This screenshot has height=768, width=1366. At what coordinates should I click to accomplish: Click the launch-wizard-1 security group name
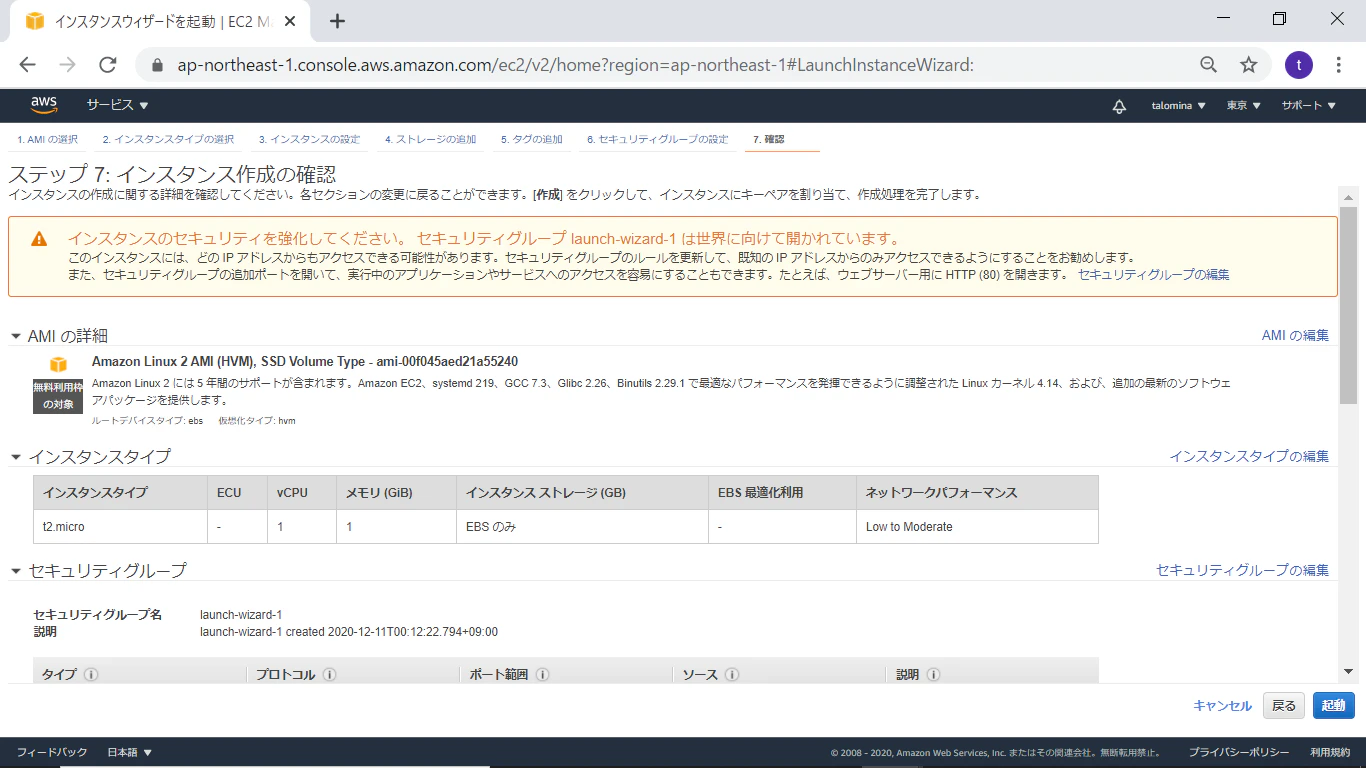pyautogui.click(x=241, y=615)
